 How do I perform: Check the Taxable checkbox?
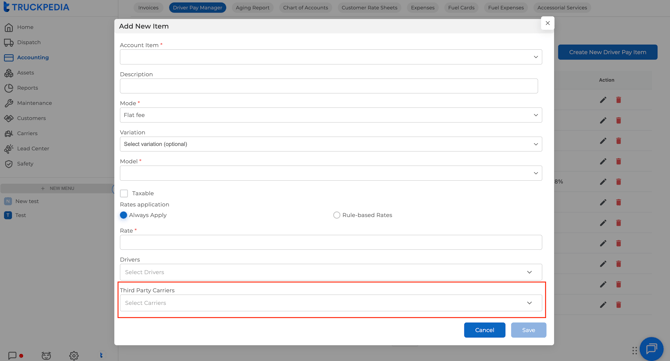click(124, 194)
